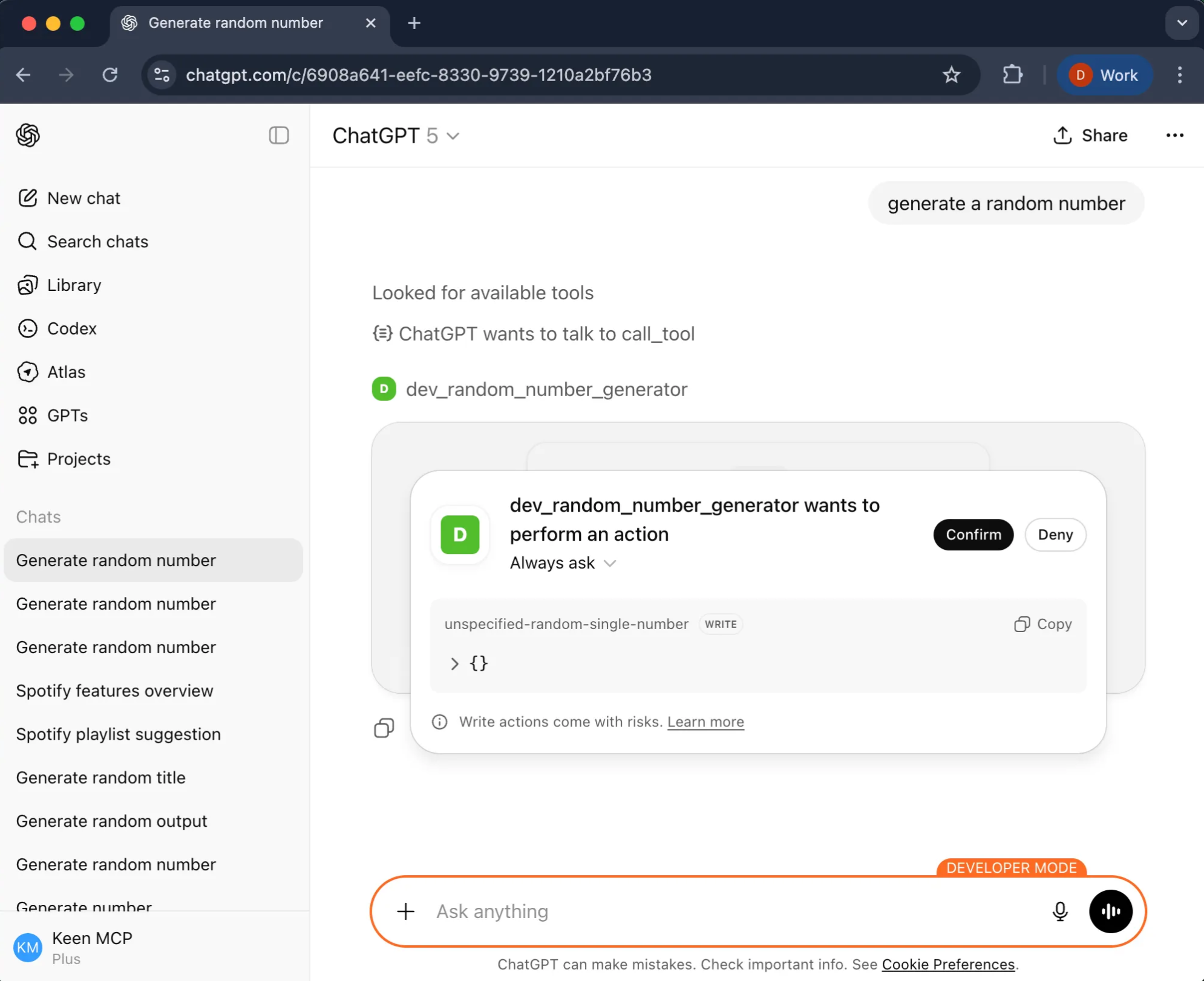Open the three-dot conversation options menu

[x=1174, y=135]
